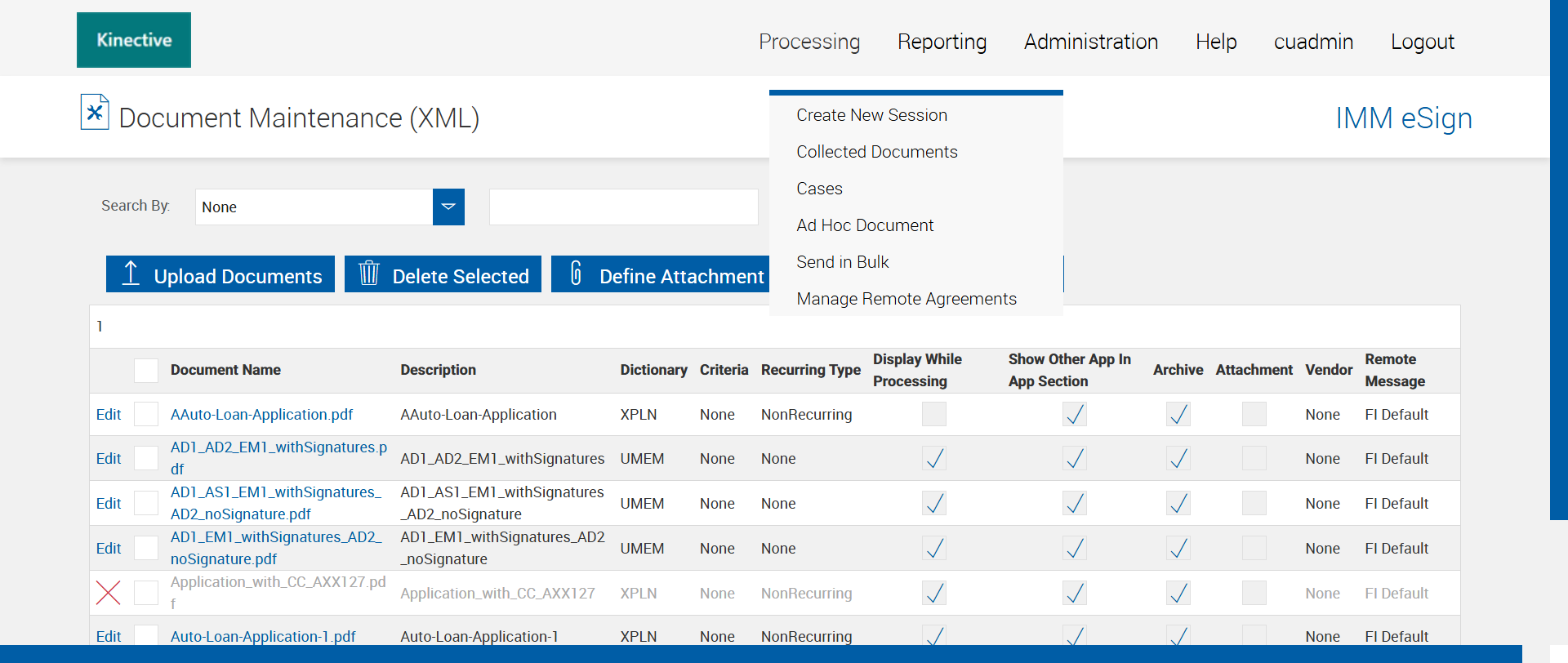The height and width of the screenshot is (663, 1568).
Task: Check the select-all checkbox in table header
Action: [146, 371]
